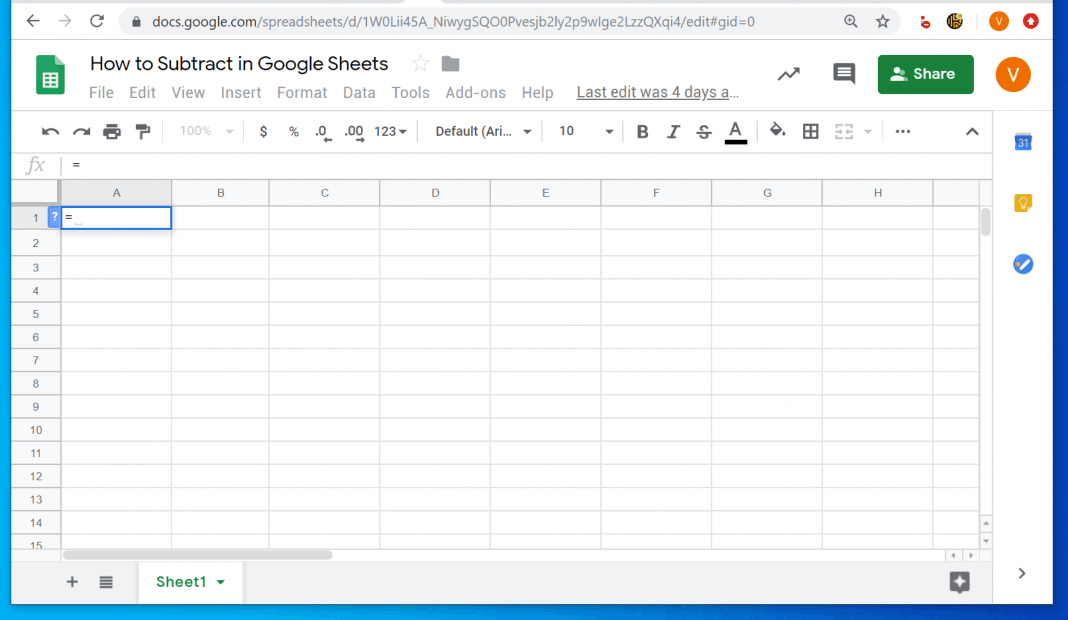Screen dimensions: 1068x620
Task: Open the Insert menu
Action: pos(241,92)
